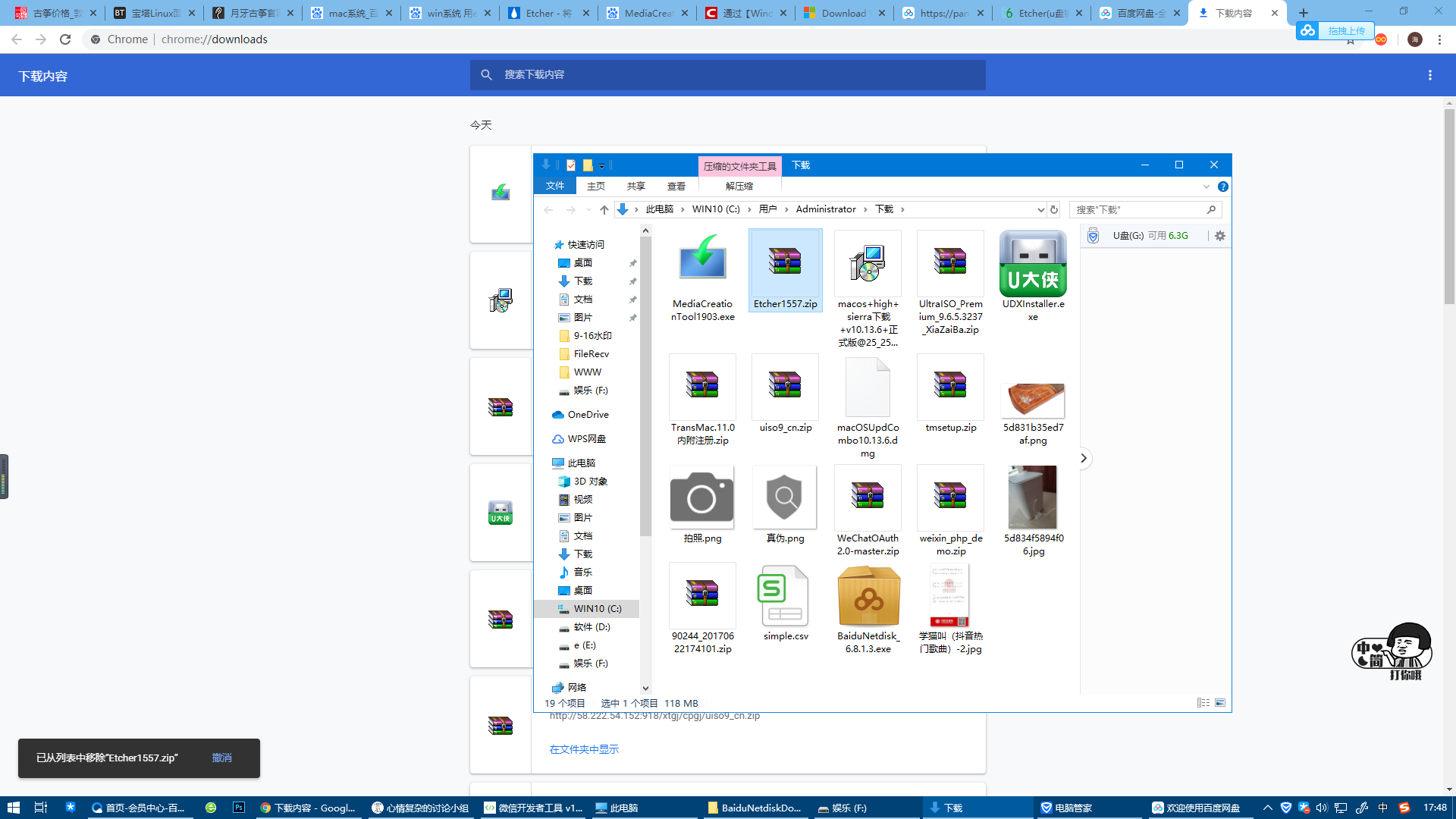Select UDXInstaller.exe U大侠 icon

tap(1033, 264)
